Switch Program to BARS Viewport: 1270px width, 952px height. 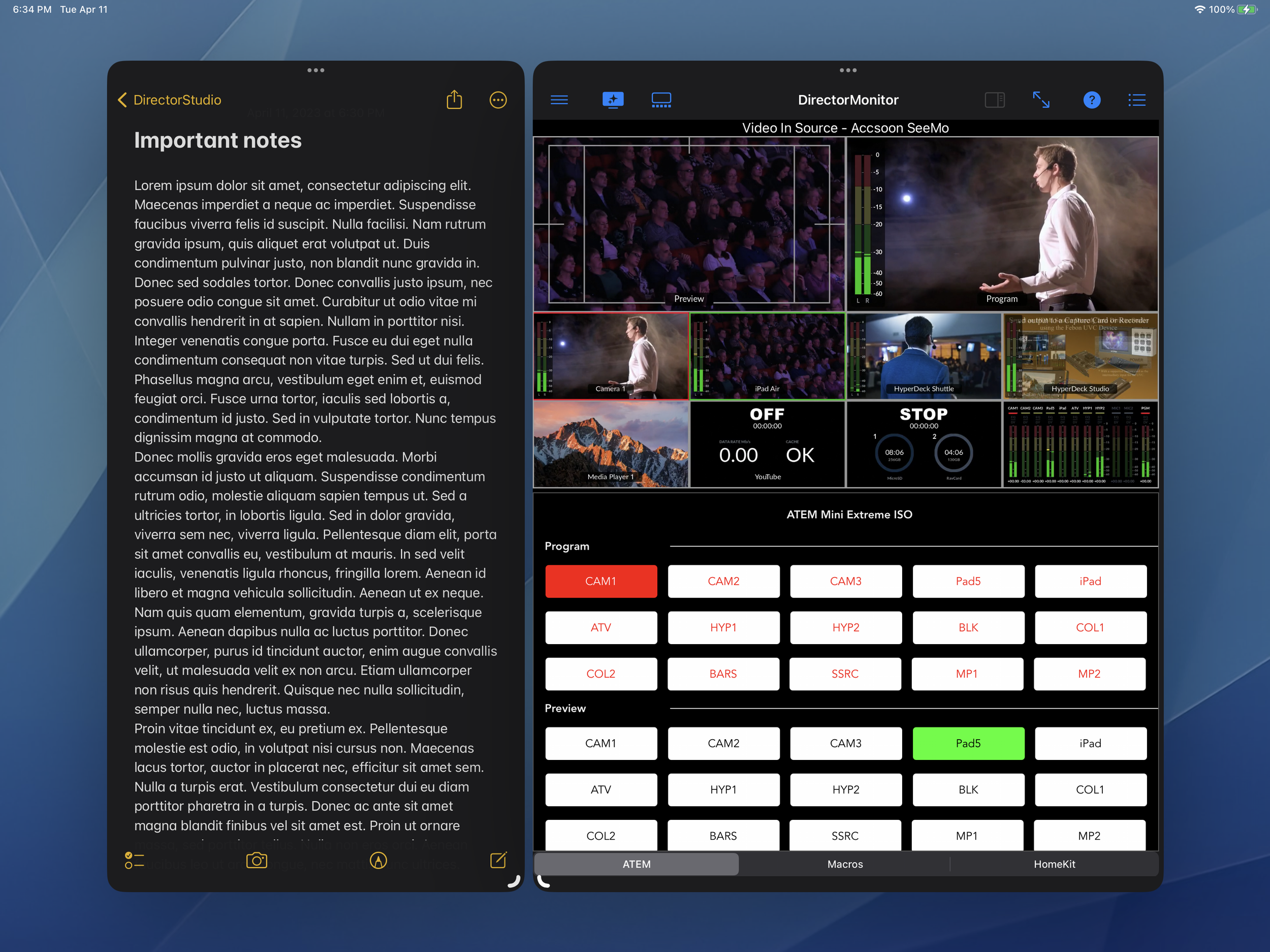[x=723, y=674]
